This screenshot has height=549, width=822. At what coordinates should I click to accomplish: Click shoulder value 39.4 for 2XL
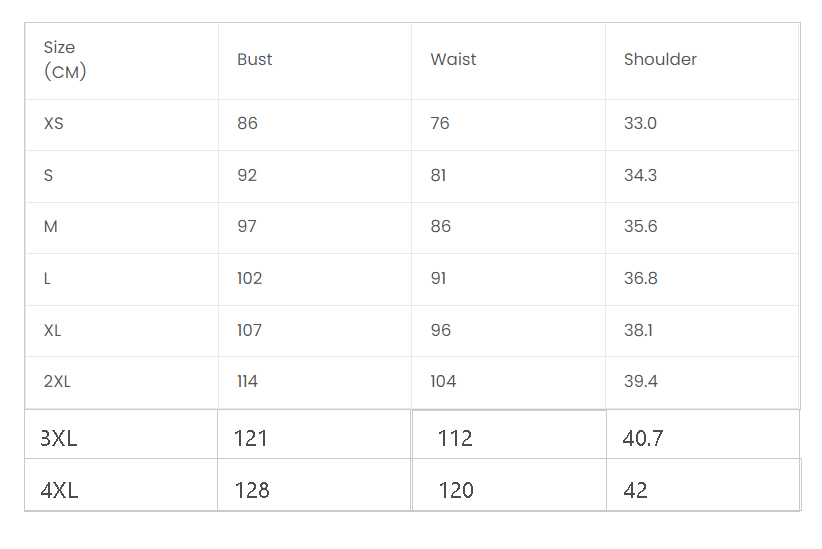click(640, 382)
